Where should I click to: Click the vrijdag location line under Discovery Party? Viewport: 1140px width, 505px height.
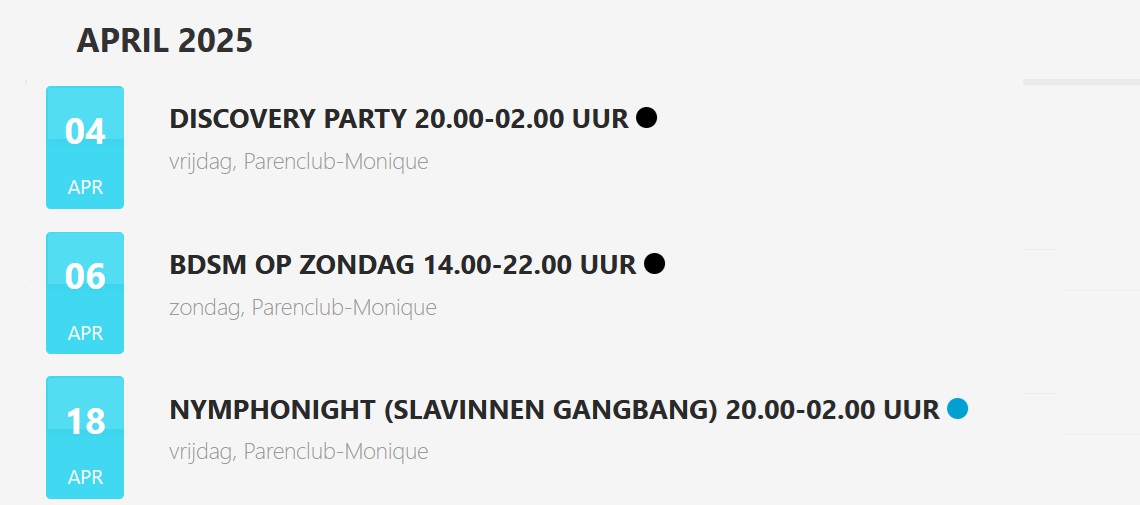(299, 161)
